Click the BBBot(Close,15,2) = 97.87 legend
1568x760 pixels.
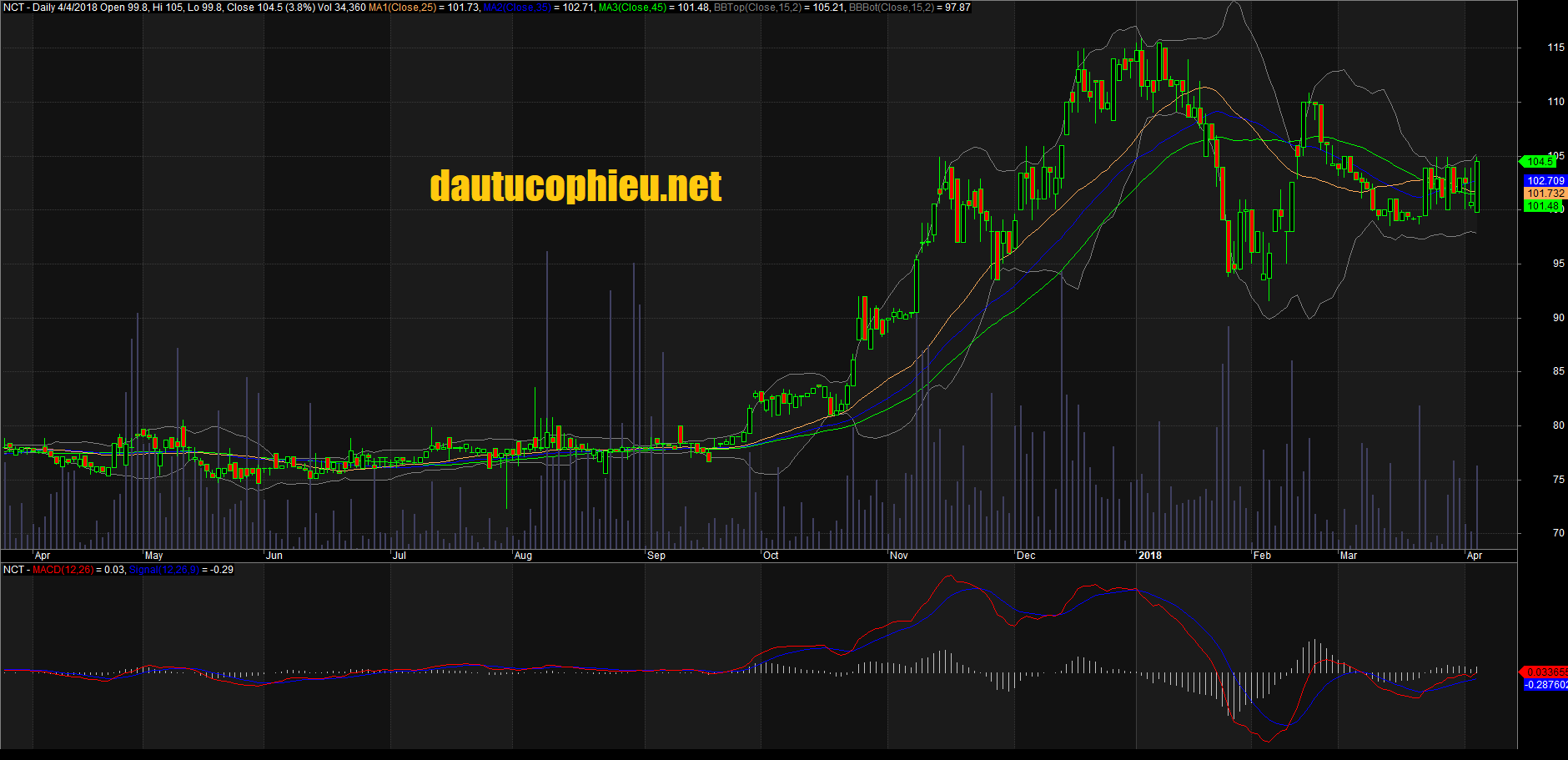(910, 8)
